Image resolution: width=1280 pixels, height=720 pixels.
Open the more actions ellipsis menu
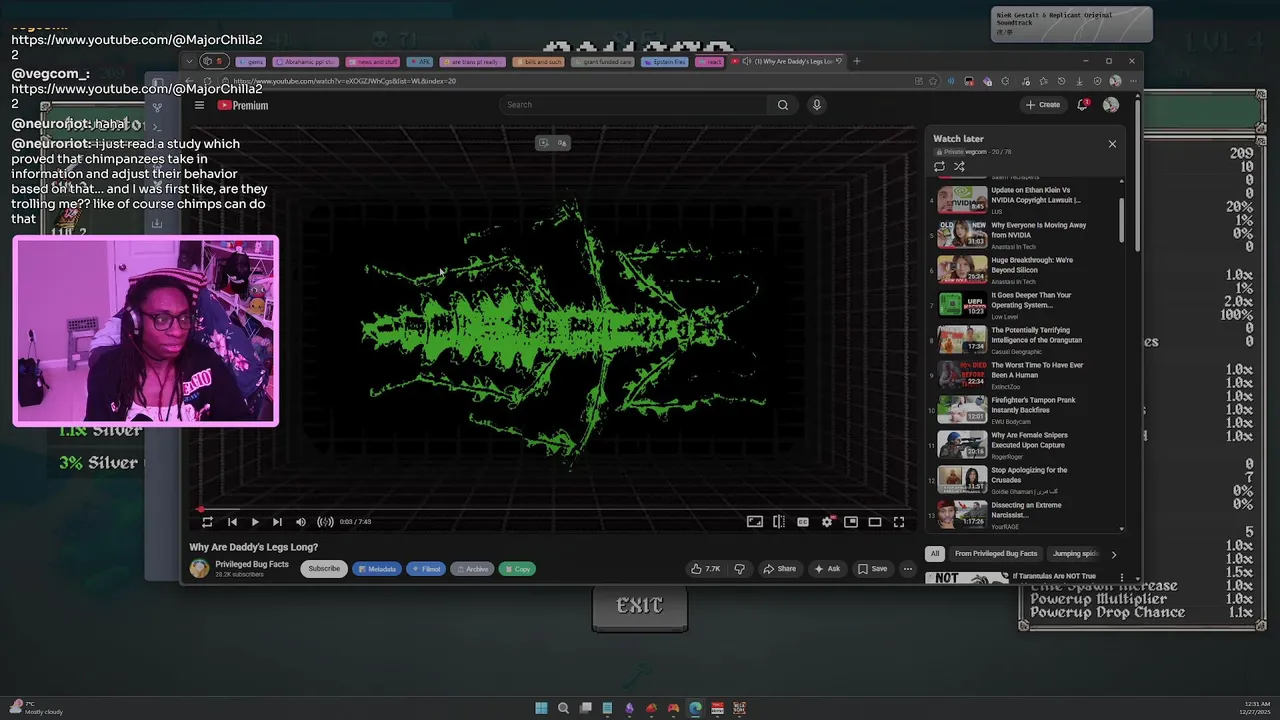907,569
